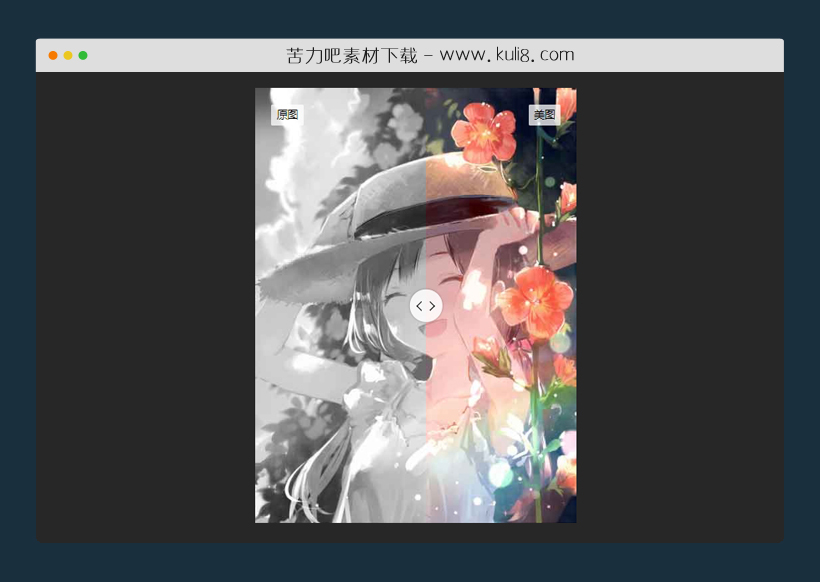
Task: Click the right arrow on the comparison handle
Action: tap(432, 306)
